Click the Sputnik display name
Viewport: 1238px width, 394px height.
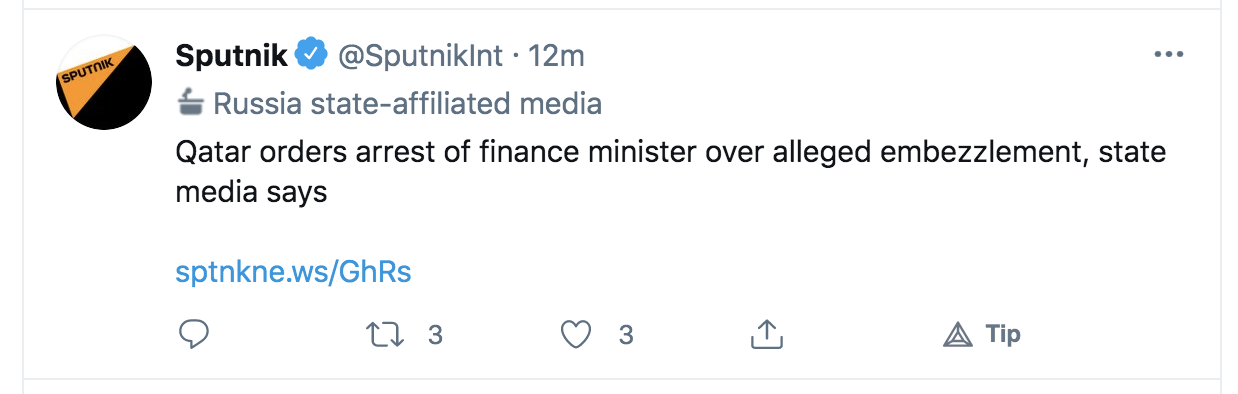point(232,56)
